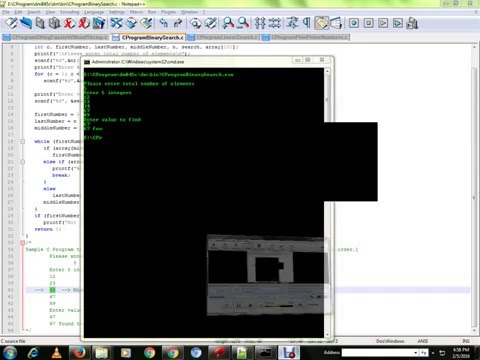Run macro multiple times icon

point(398,23)
